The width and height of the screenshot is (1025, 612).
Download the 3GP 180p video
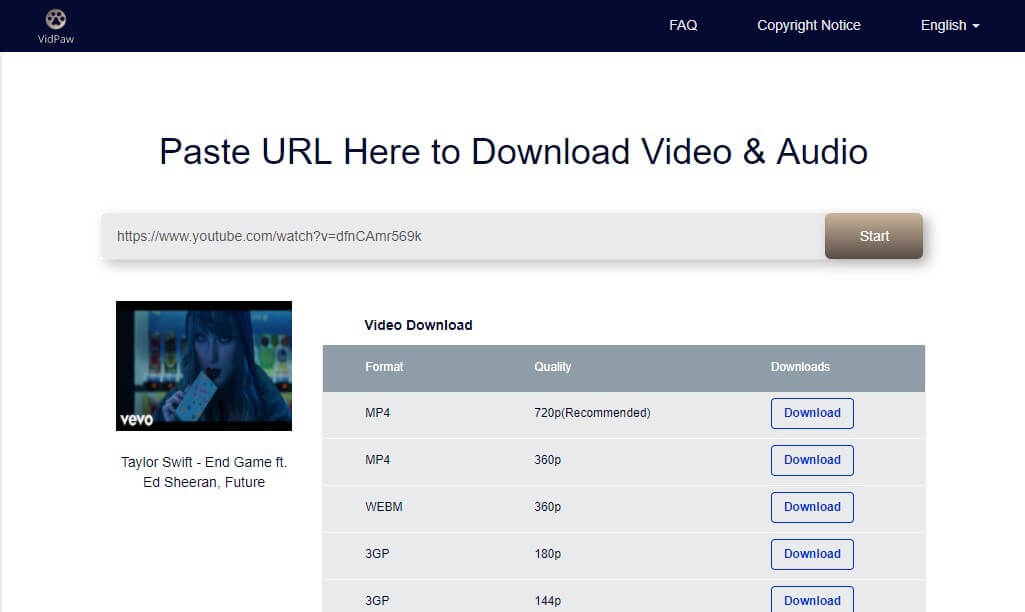[812, 554]
